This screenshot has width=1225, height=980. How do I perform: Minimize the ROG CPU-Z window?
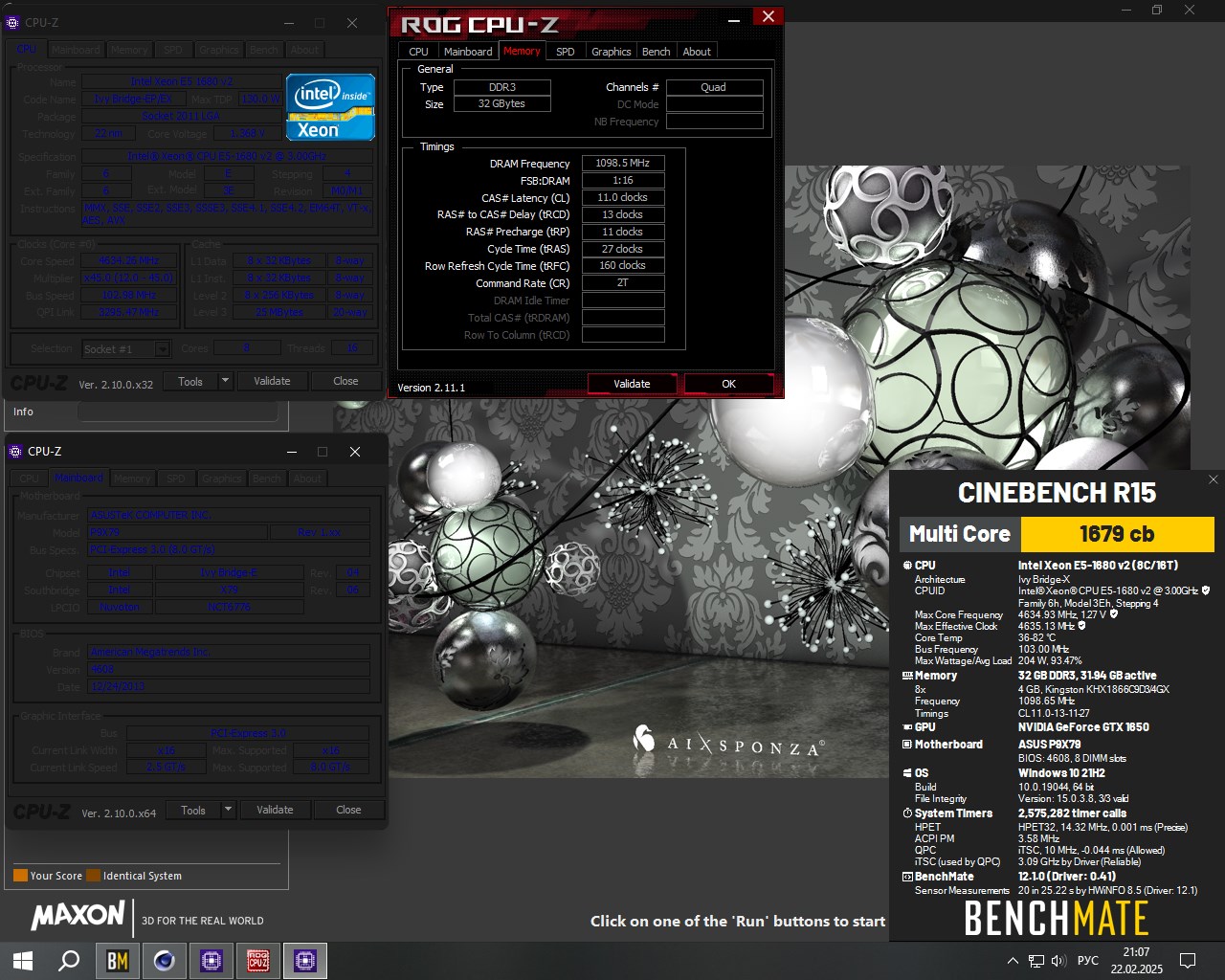[734, 18]
